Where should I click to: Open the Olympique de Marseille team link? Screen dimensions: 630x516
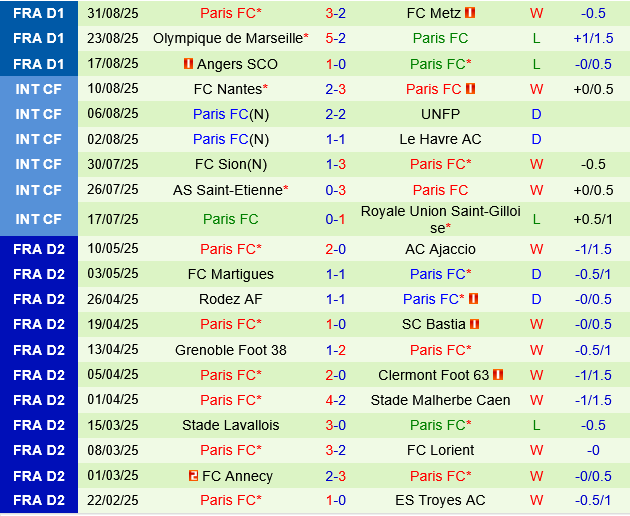227,39
